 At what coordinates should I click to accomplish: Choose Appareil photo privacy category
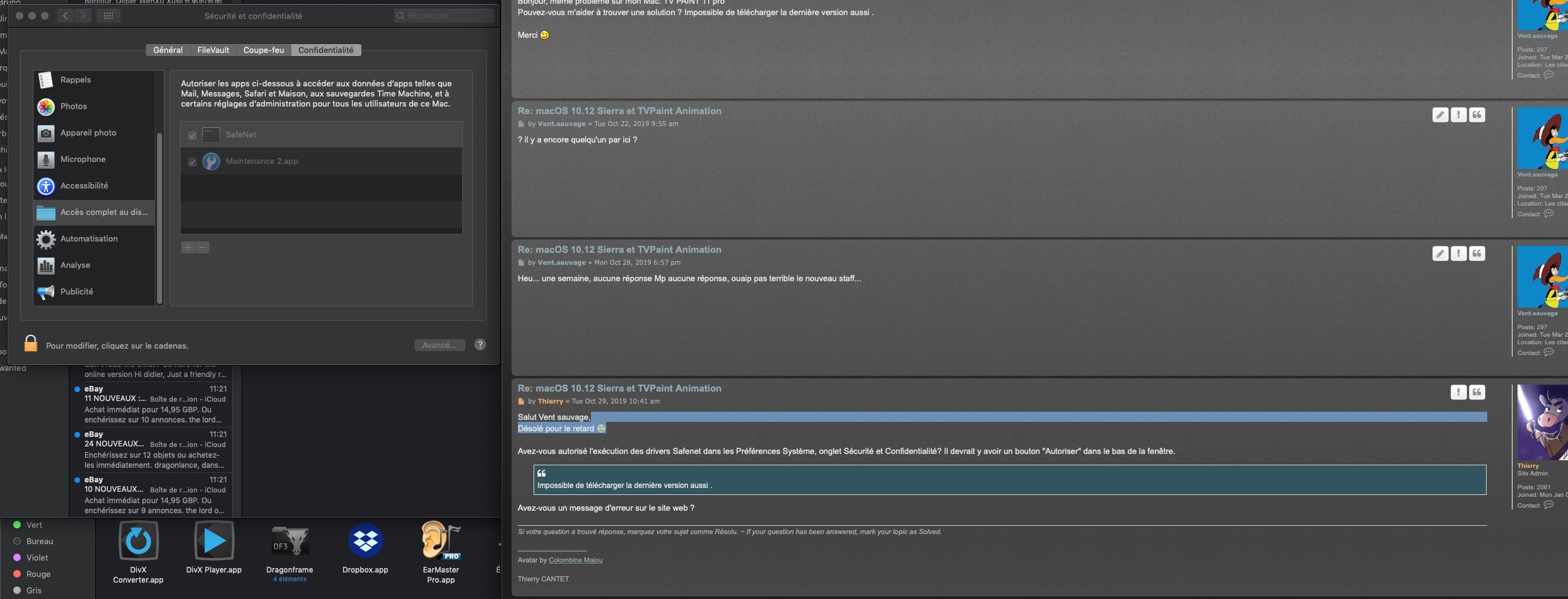point(94,133)
